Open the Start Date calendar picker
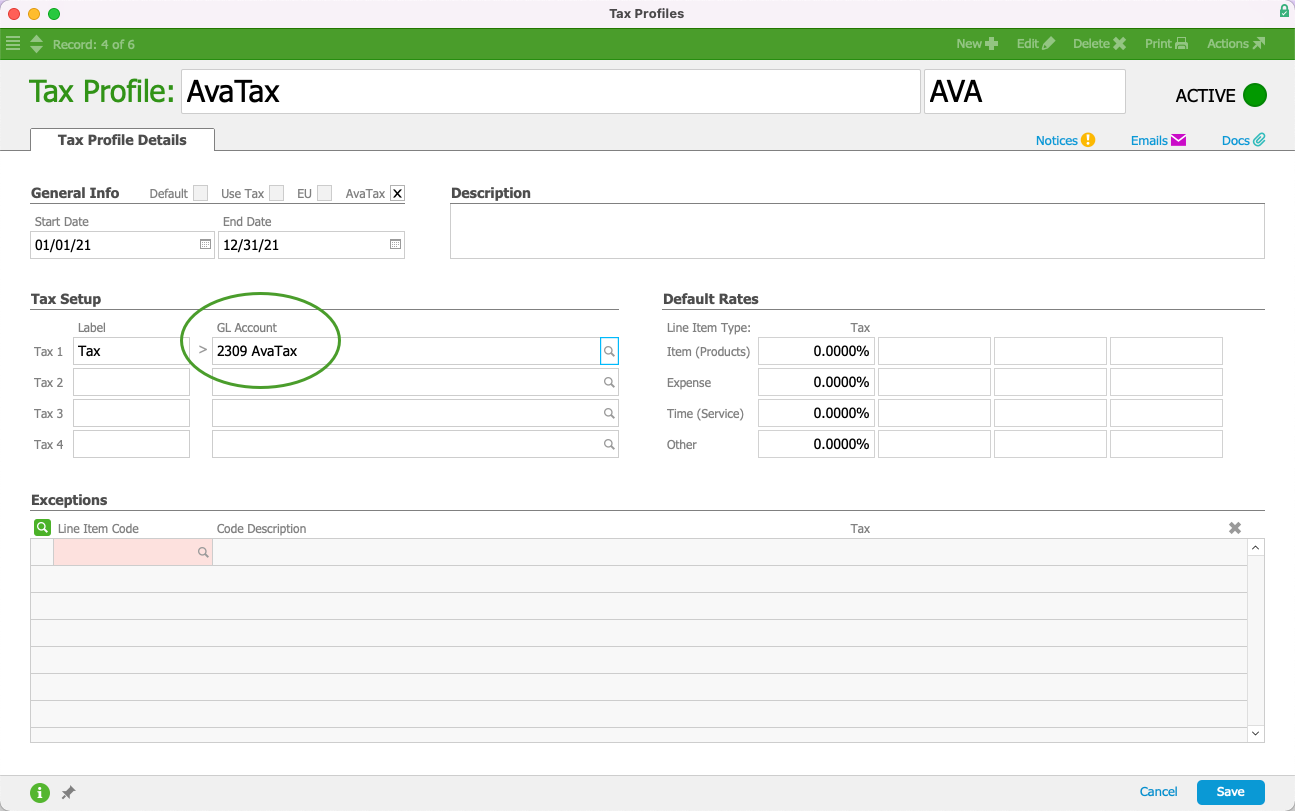 205,244
